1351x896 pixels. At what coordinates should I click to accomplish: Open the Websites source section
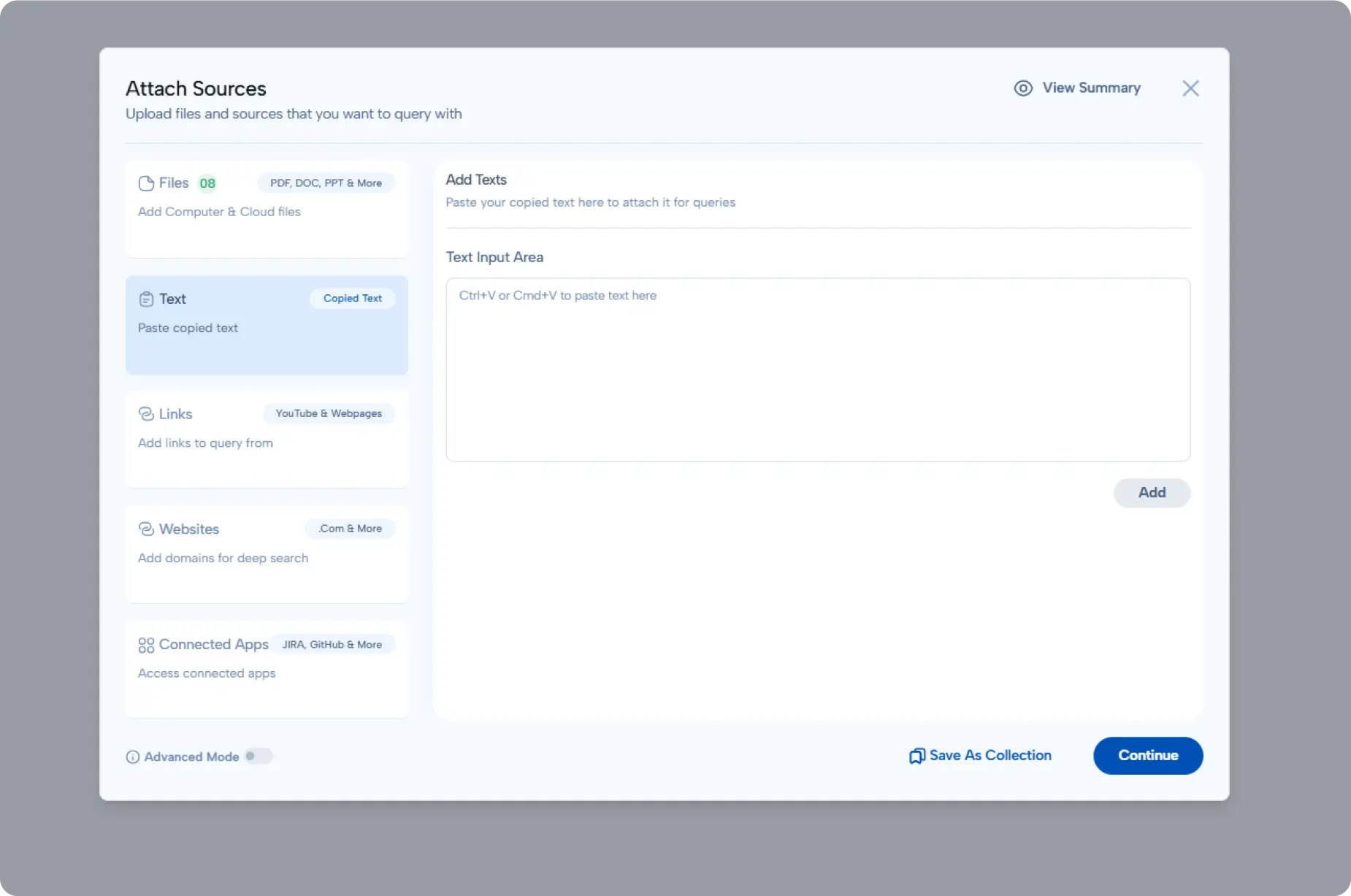pos(267,554)
